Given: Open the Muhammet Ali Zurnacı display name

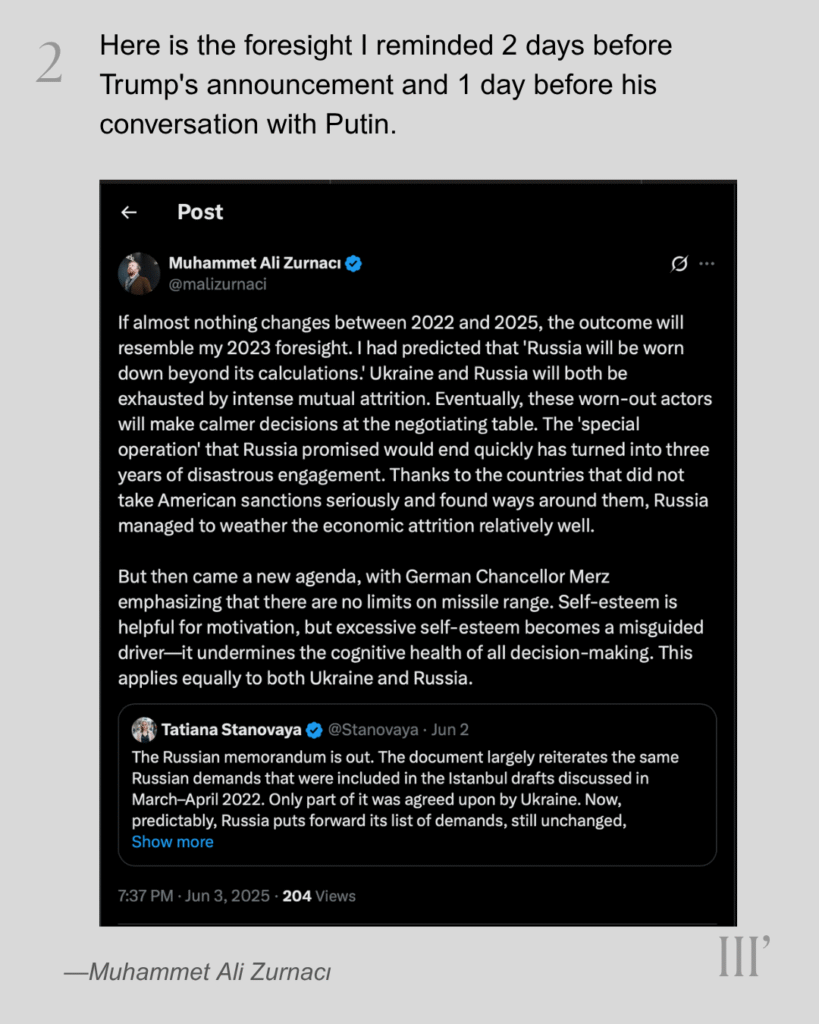Looking at the screenshot, I should click(x=255, y=264).
